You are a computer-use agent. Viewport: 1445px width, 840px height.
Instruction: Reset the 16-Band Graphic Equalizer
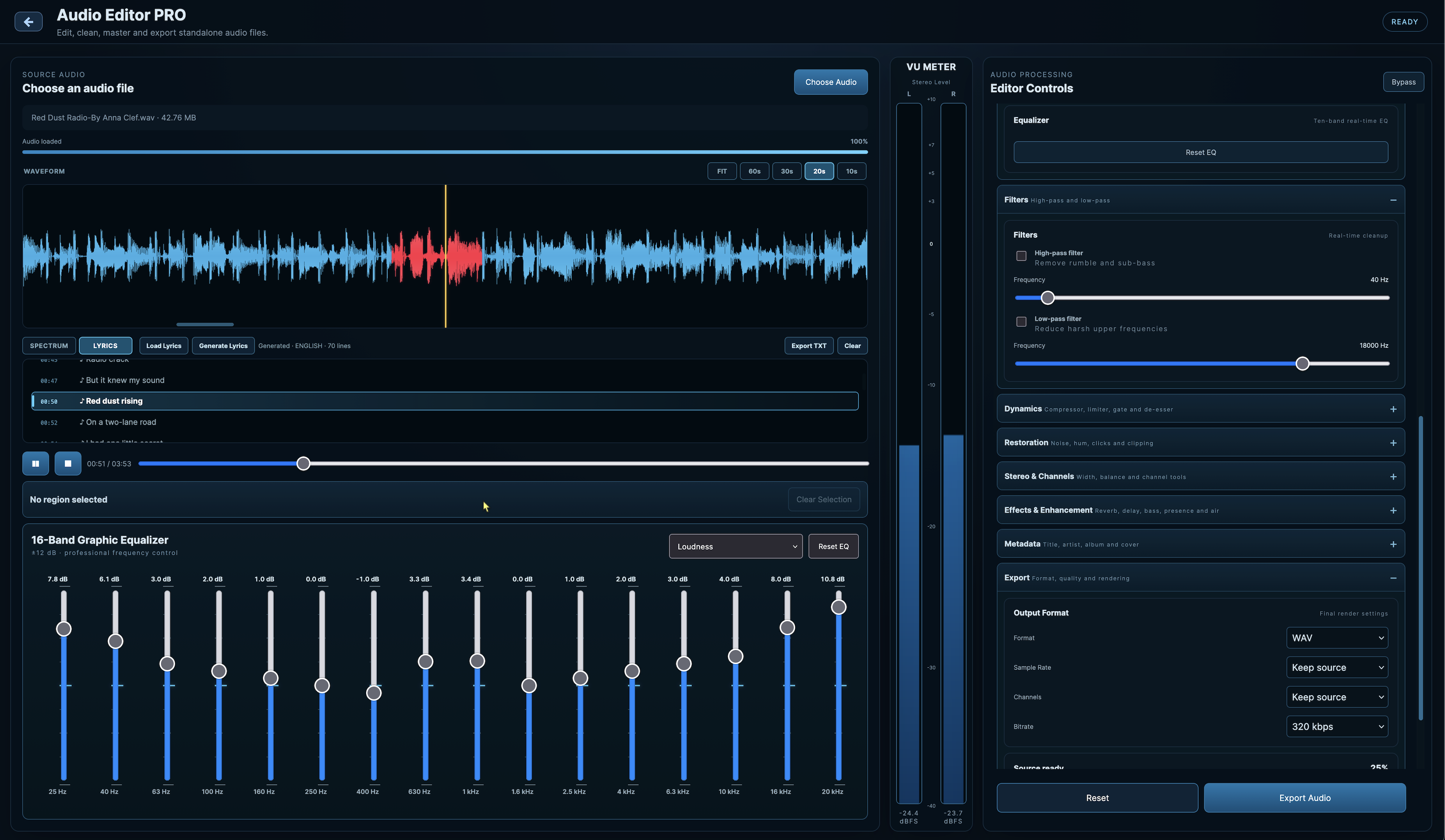click(833, 547)
